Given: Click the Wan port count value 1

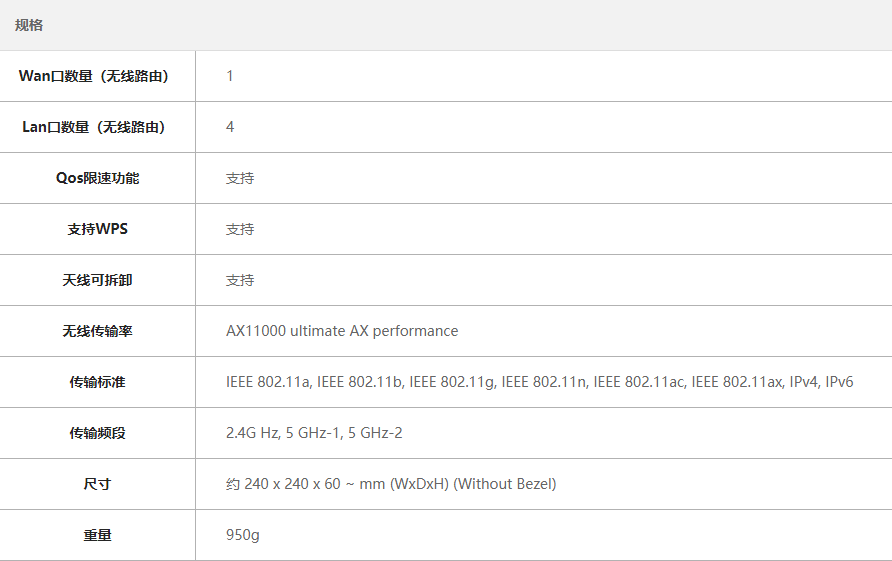Looking at the screenshot, I should pos(230,76).
